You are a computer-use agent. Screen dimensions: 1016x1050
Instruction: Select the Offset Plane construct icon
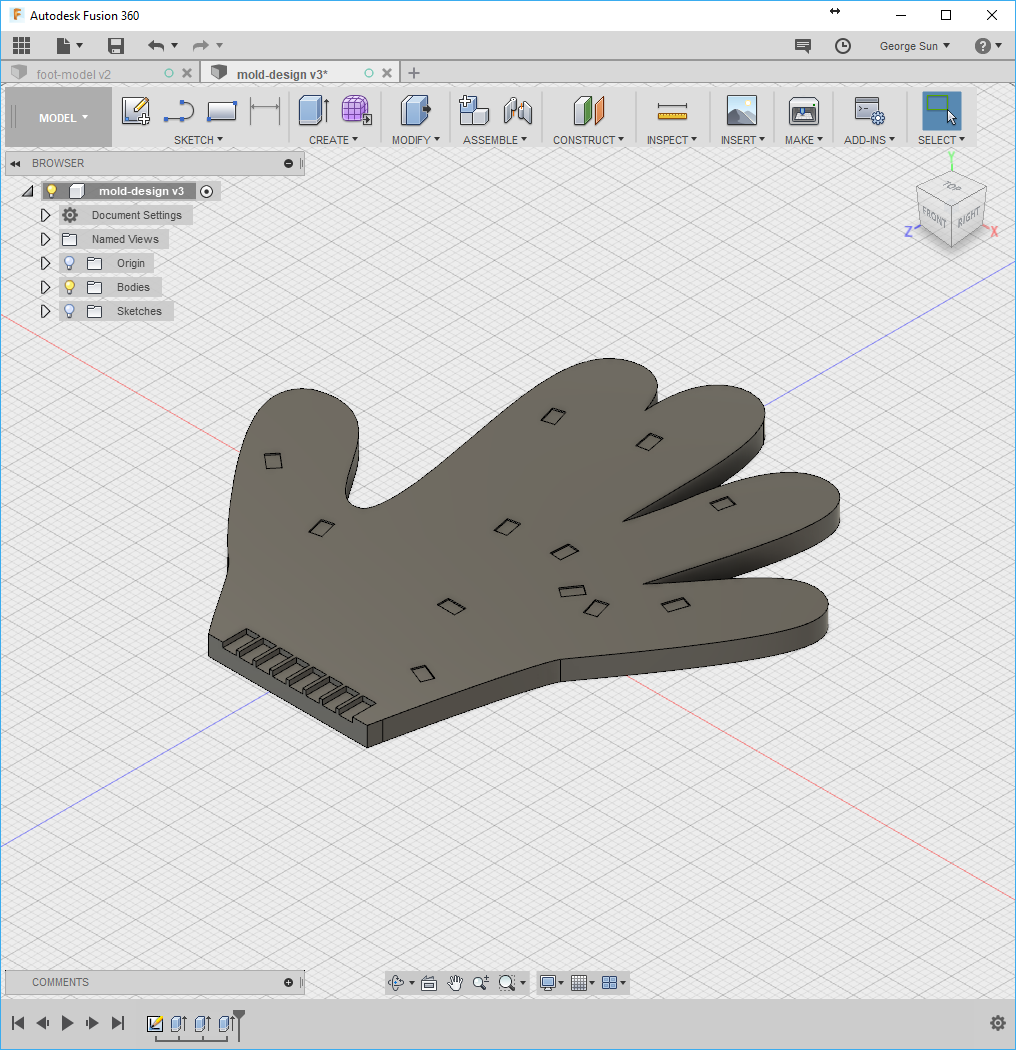coord(589,110)
